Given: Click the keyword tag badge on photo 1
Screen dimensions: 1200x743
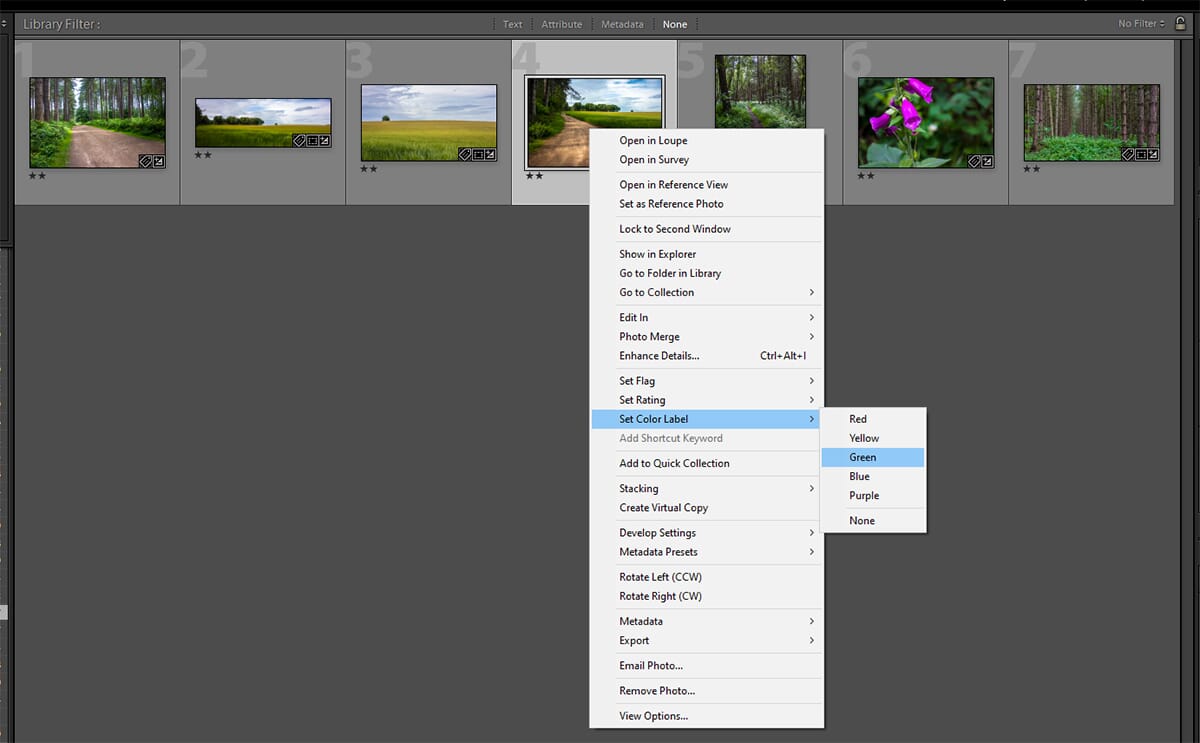Looking at the screenshot, I should 145,160.
